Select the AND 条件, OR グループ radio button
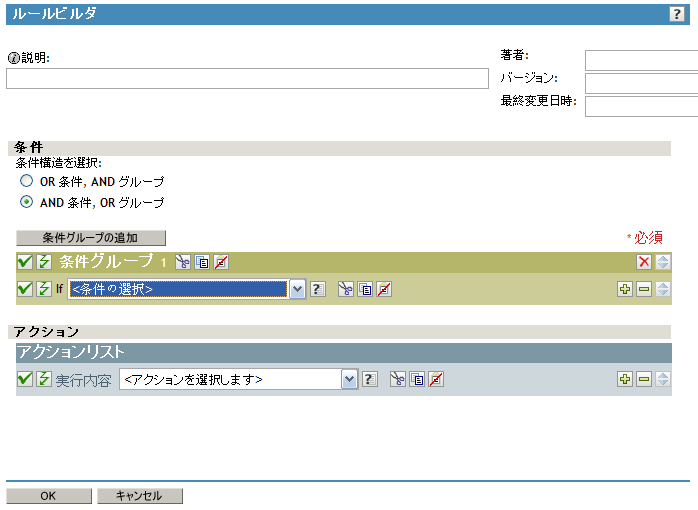The width and height of the screenshot is (698, 510). (26, 202)
